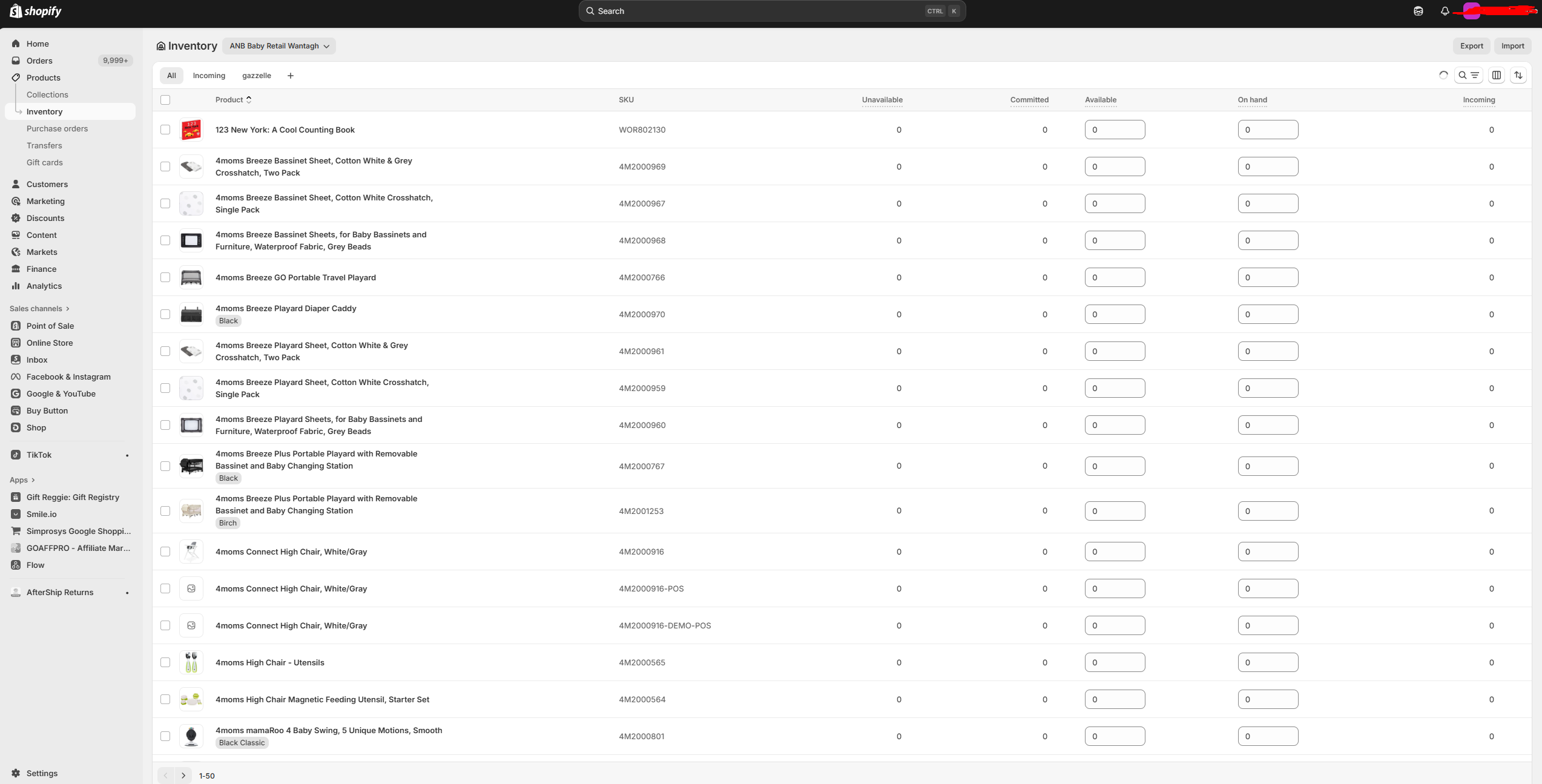
Task: Open the 4moms mamaRoo 4 Baby Swing thumbnail
Action: coord(191,736)
